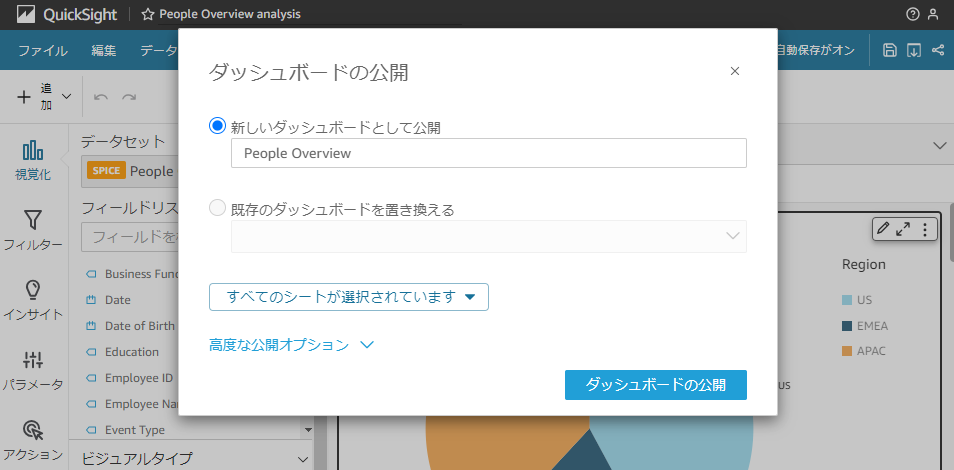Click the dashboard name input field
Viewport: 954px width, 470px height.
tap(489, 153)
